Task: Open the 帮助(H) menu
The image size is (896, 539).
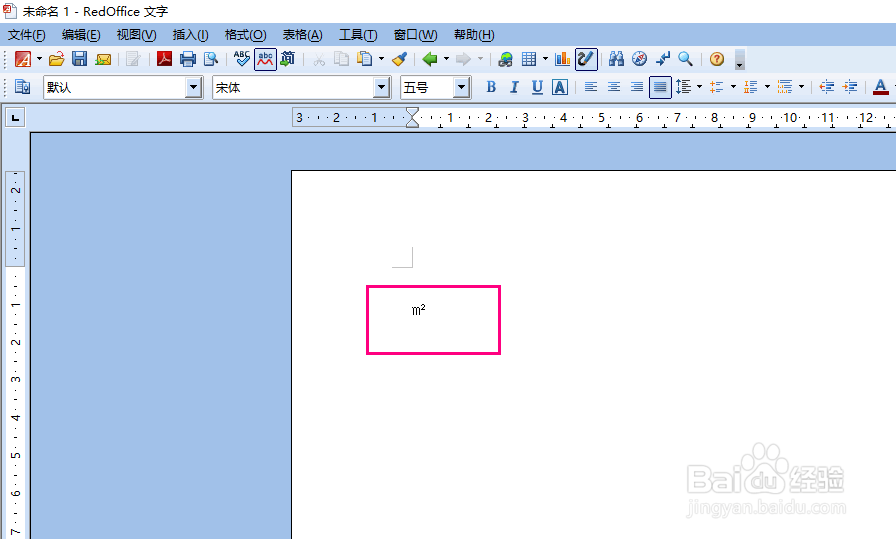Action: (474, 35)
